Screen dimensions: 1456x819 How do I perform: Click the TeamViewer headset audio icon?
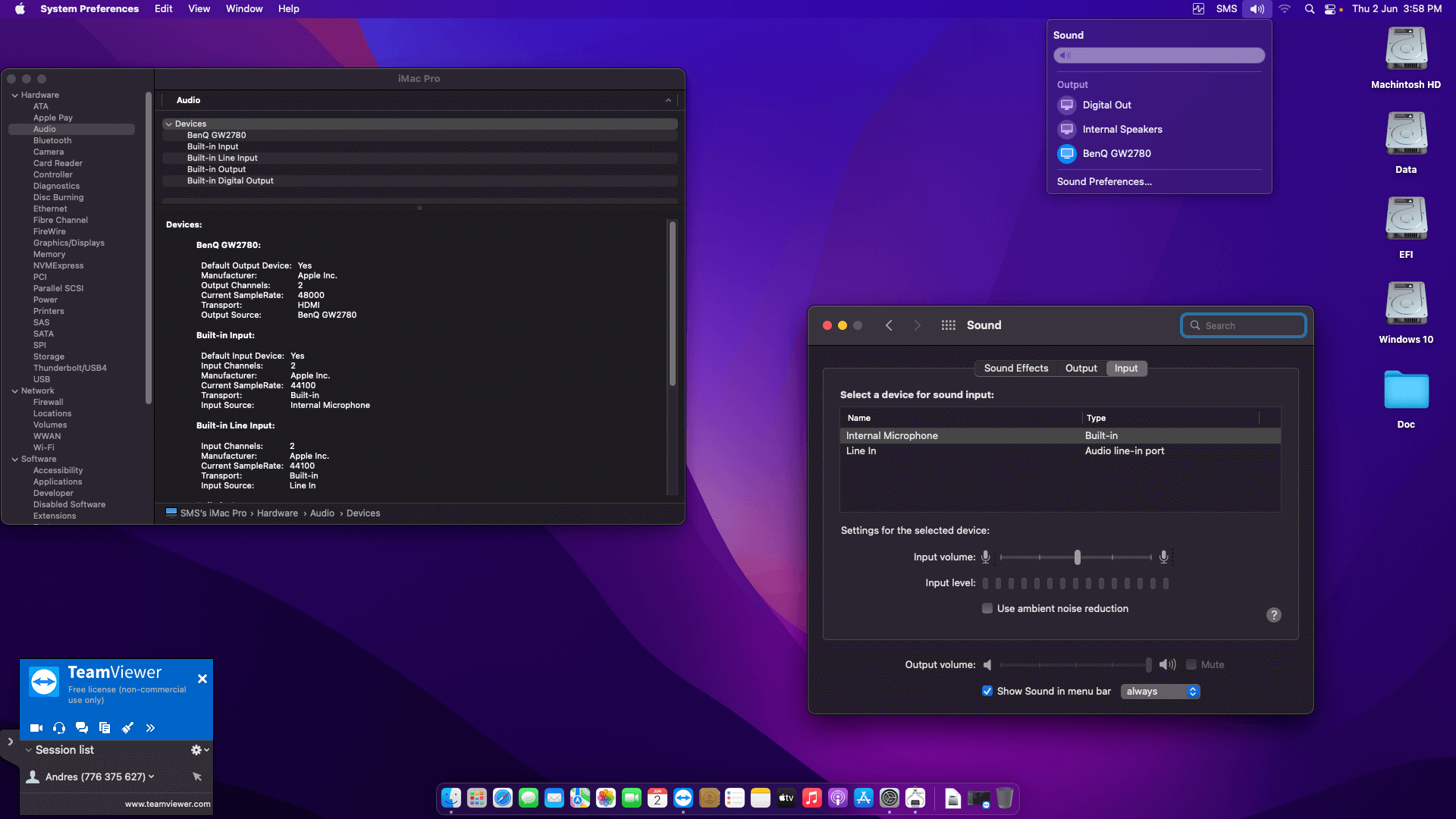[59, 728]
